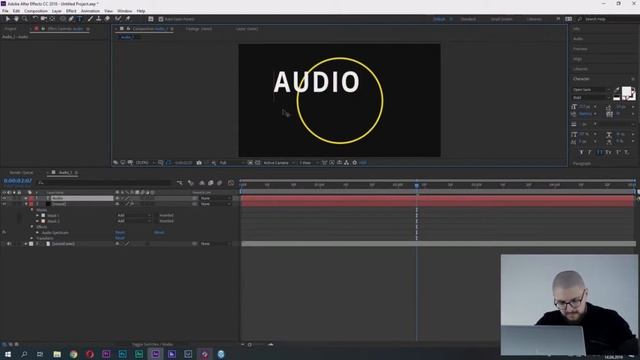
Task: Switch to the Small Screen workspace
Action: [501, 19]
